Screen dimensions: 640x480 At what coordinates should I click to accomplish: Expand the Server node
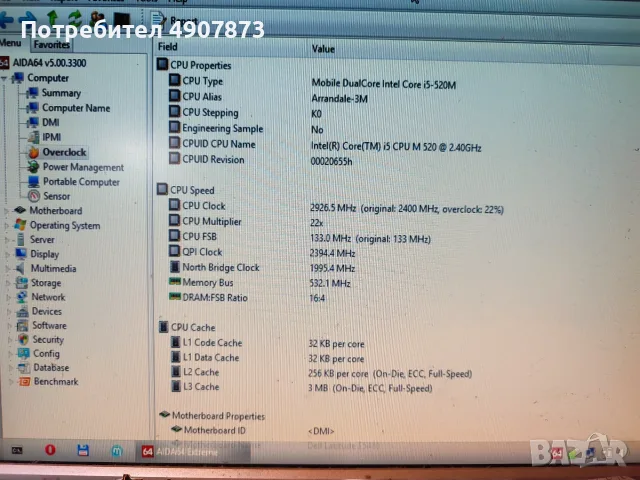click(x=7, y=240)
